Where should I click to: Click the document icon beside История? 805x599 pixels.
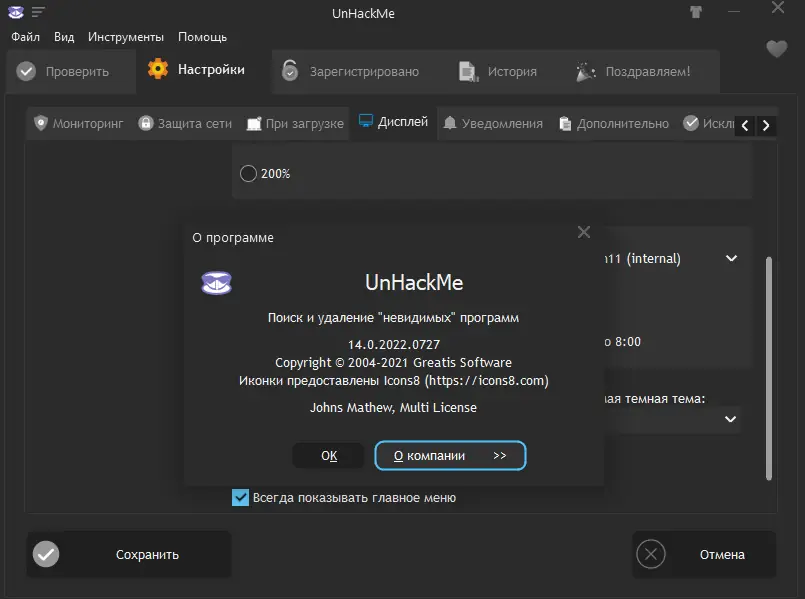(x=468, y=71)
